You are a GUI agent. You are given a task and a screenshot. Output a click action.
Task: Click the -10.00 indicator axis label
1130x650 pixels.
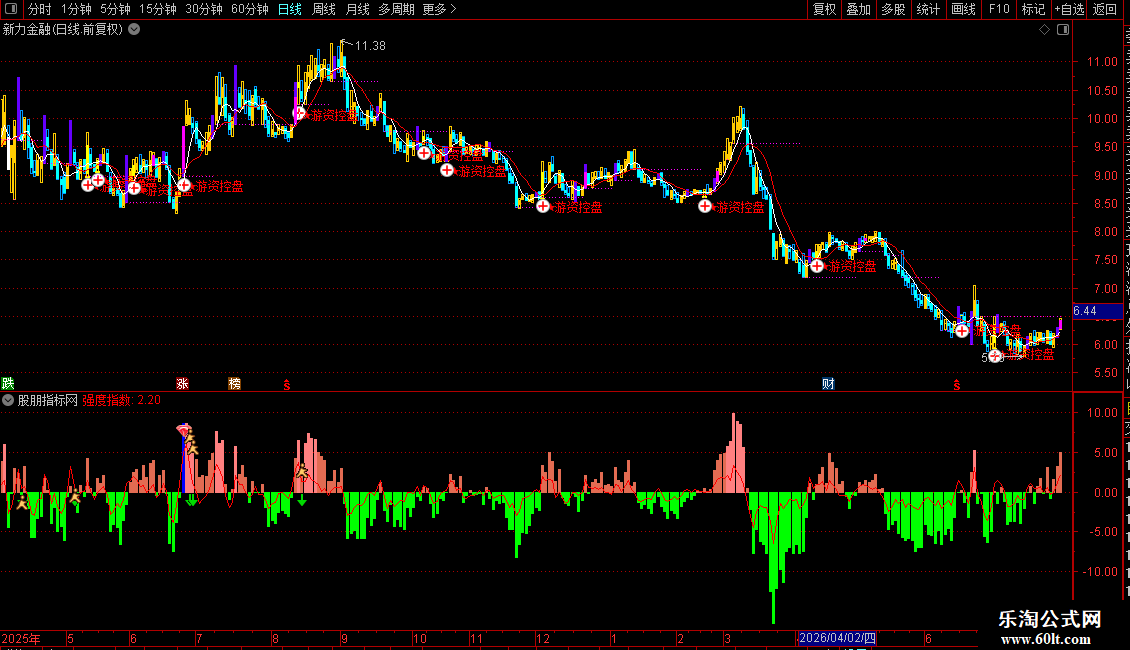(1101, 571)
